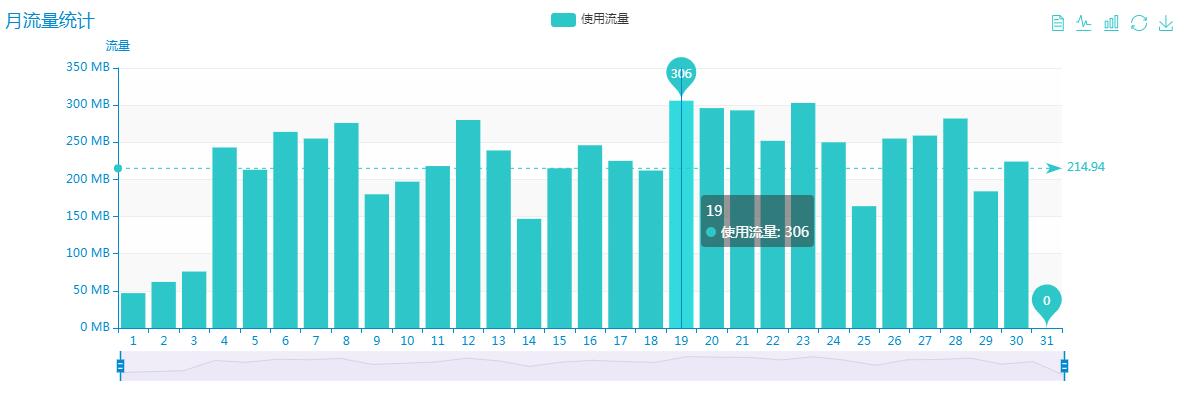
Task: Select the bar for day 23
Action: [803, 216]
